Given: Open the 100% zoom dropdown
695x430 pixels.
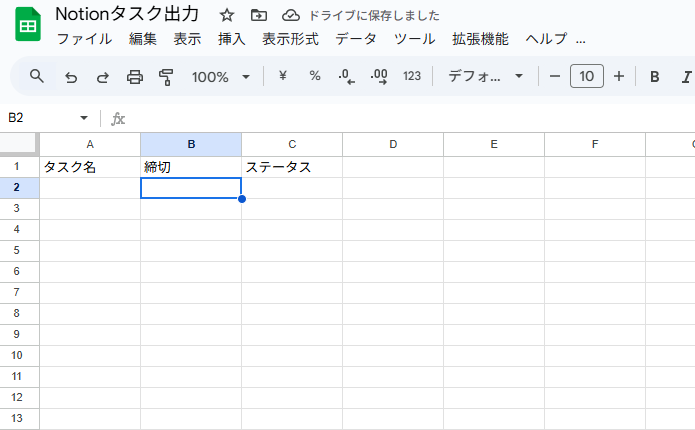Looking at the screenshot, I should 221,77.
